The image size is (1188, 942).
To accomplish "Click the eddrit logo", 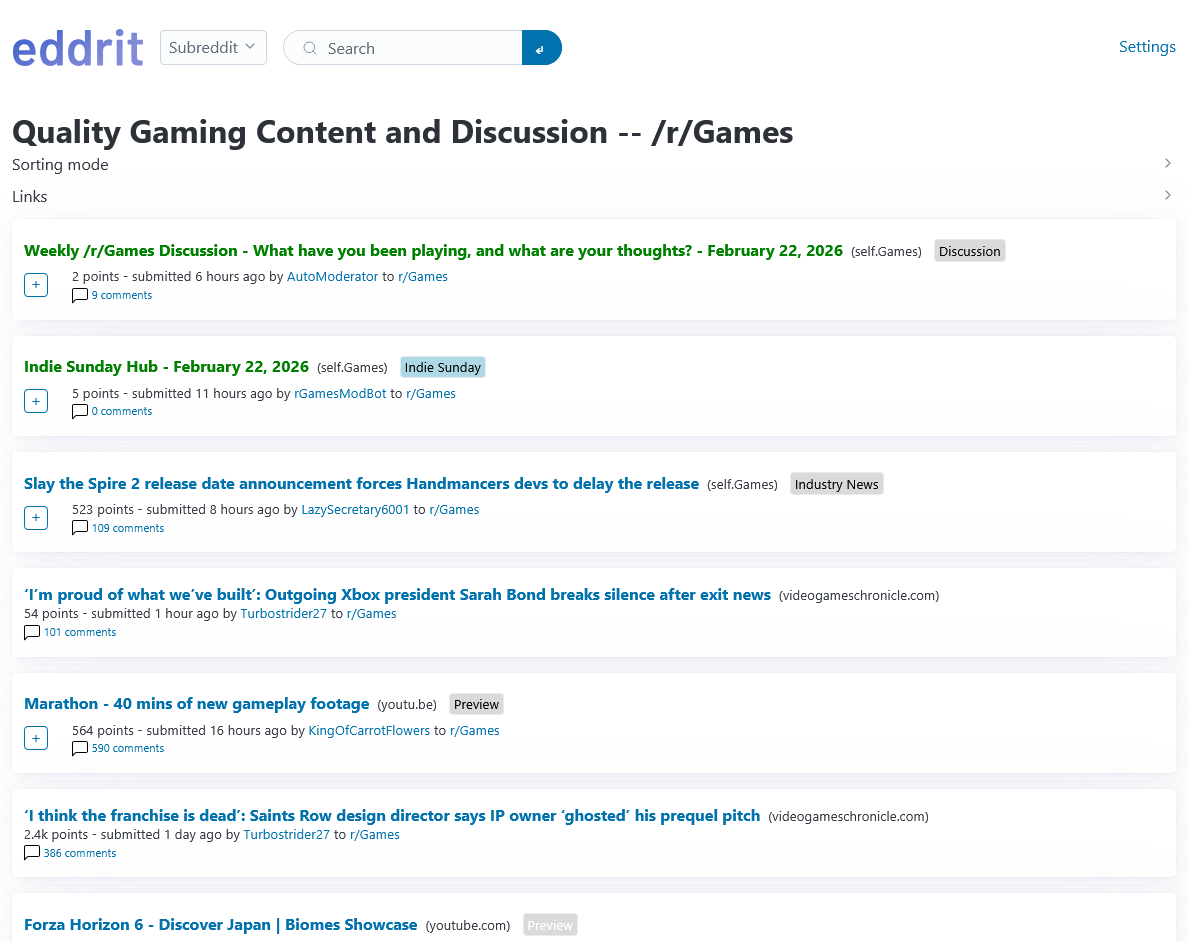I will point(78,48).
